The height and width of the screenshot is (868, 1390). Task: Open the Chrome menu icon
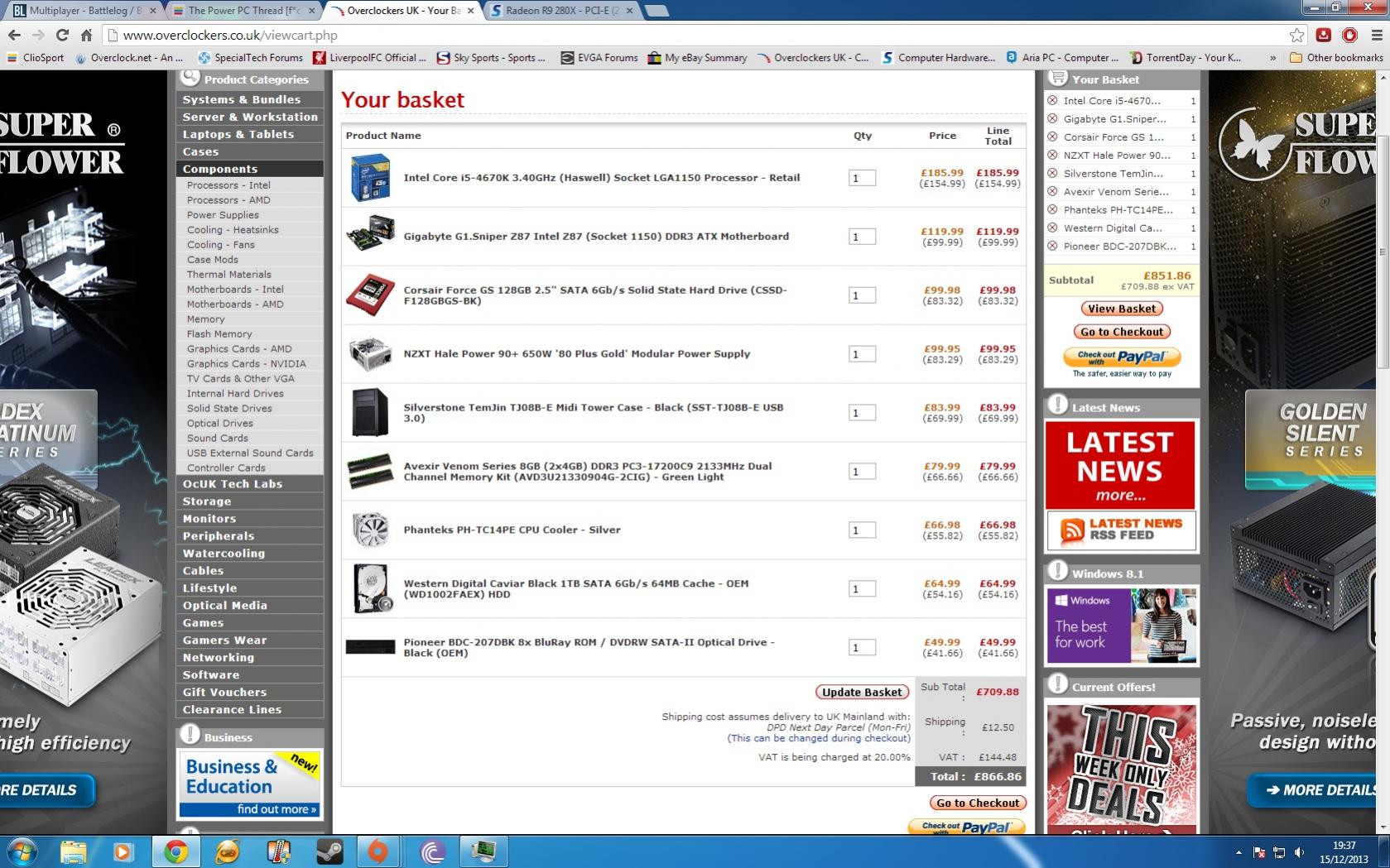(1377, 35)
